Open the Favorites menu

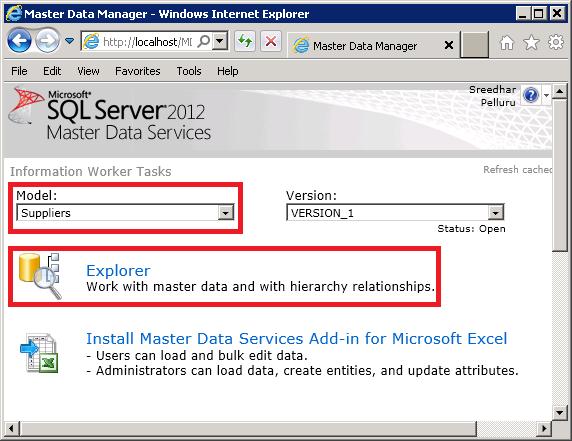coord(138,71)
